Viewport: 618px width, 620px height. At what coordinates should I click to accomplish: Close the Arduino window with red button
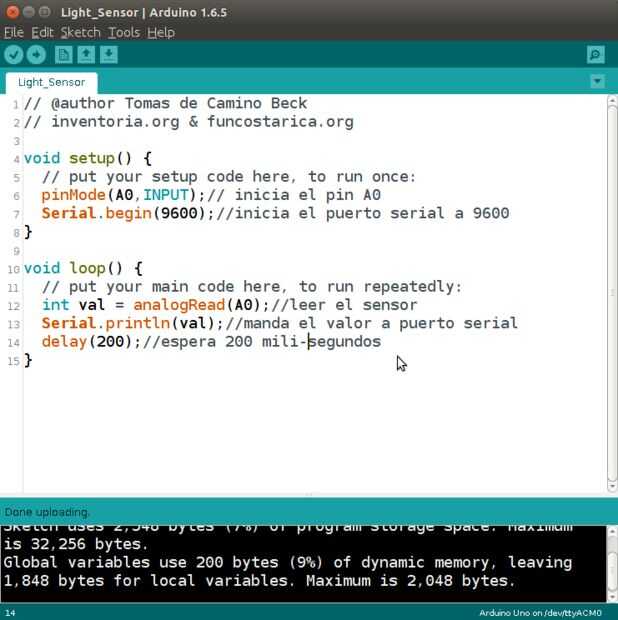point(12,12)
